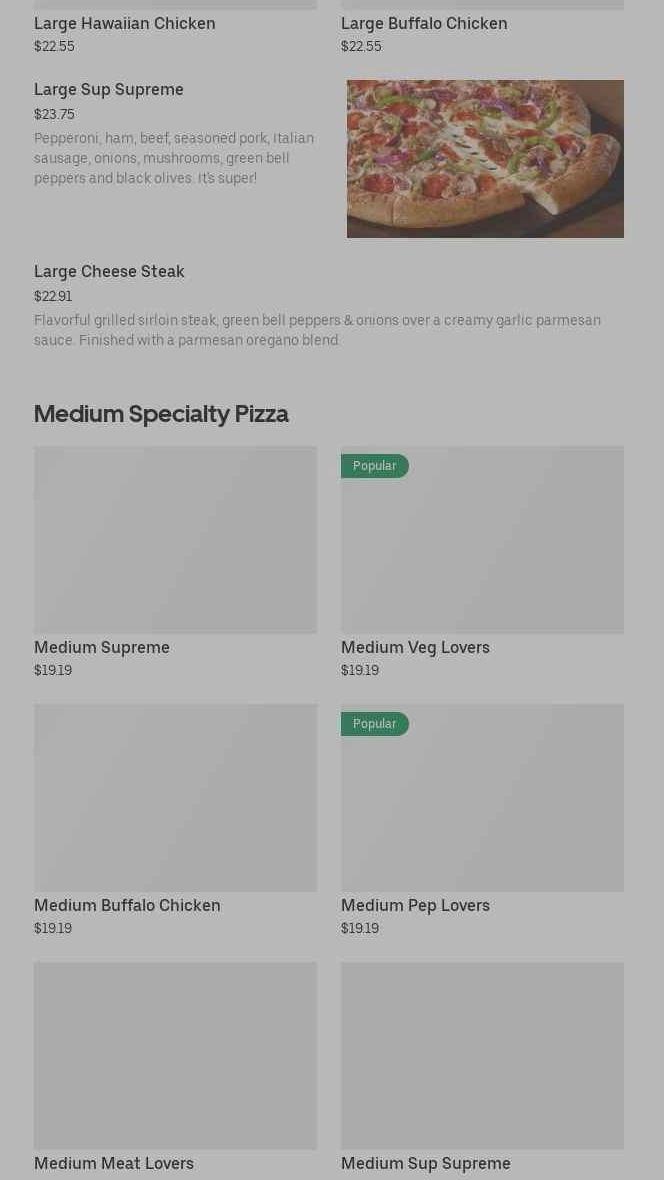The width and height of the screenshot is (664, 1180).
Task: Open the Large Hawaiian Chicken item
Action: click(125, 23)
